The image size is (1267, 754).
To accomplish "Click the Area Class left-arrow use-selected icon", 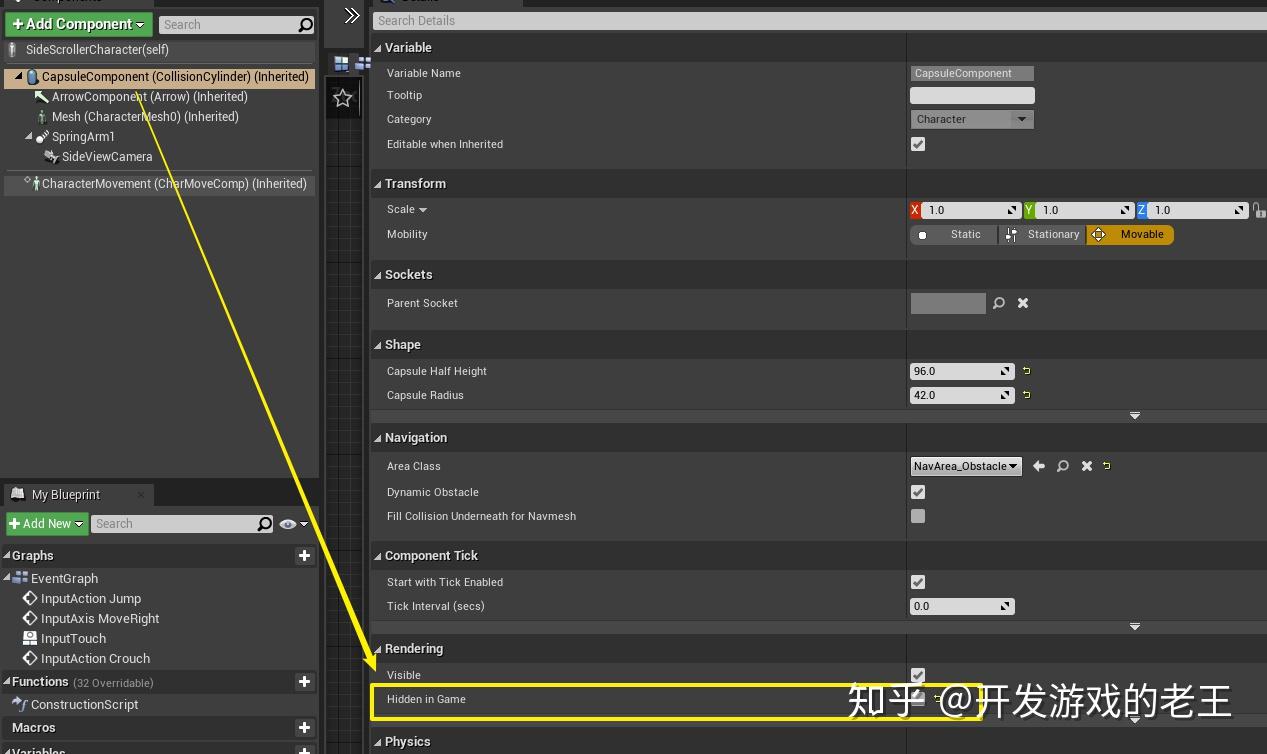I will pos(1039,466).
